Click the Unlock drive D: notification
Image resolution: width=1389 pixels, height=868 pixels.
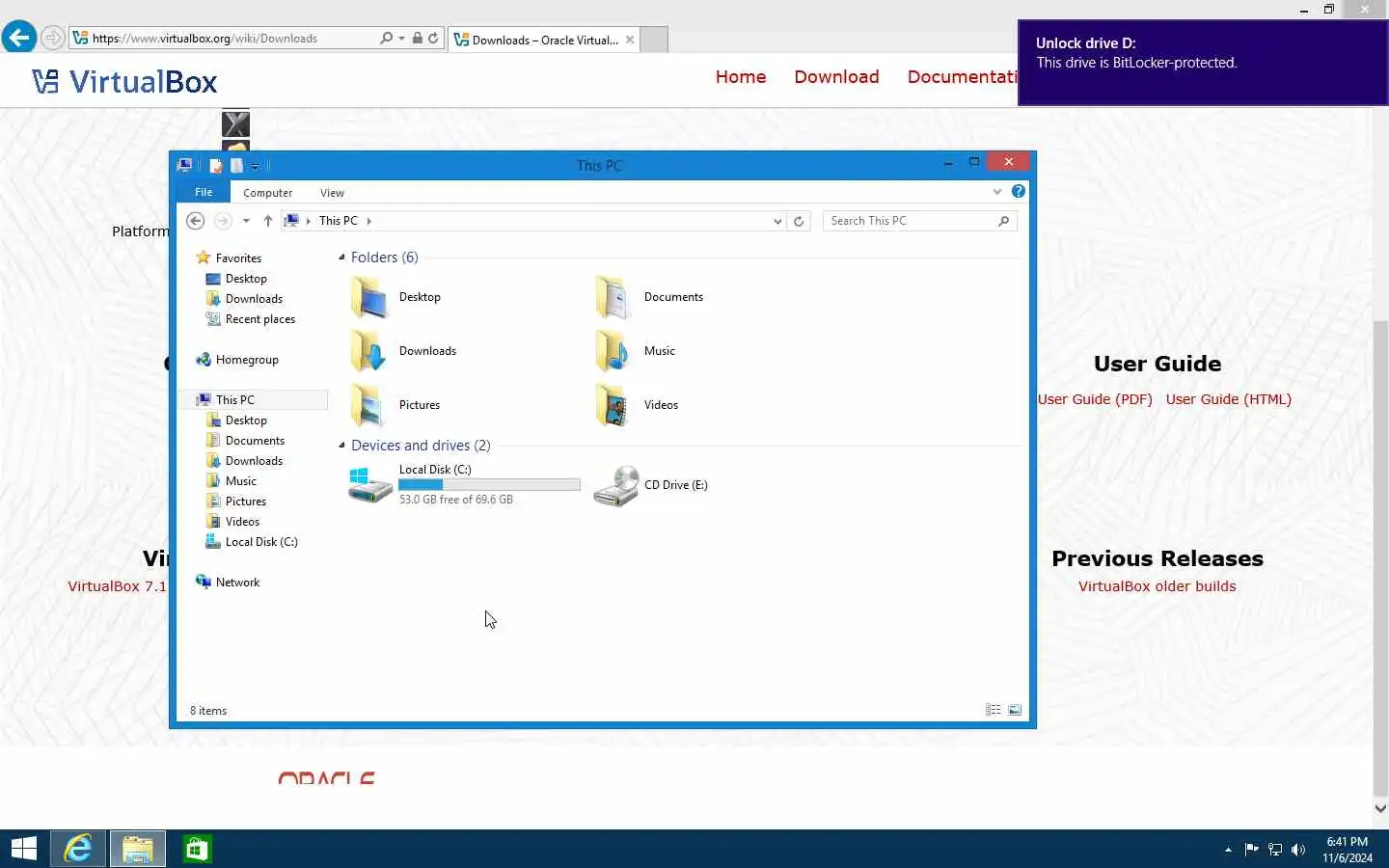tap(1203, 62)
